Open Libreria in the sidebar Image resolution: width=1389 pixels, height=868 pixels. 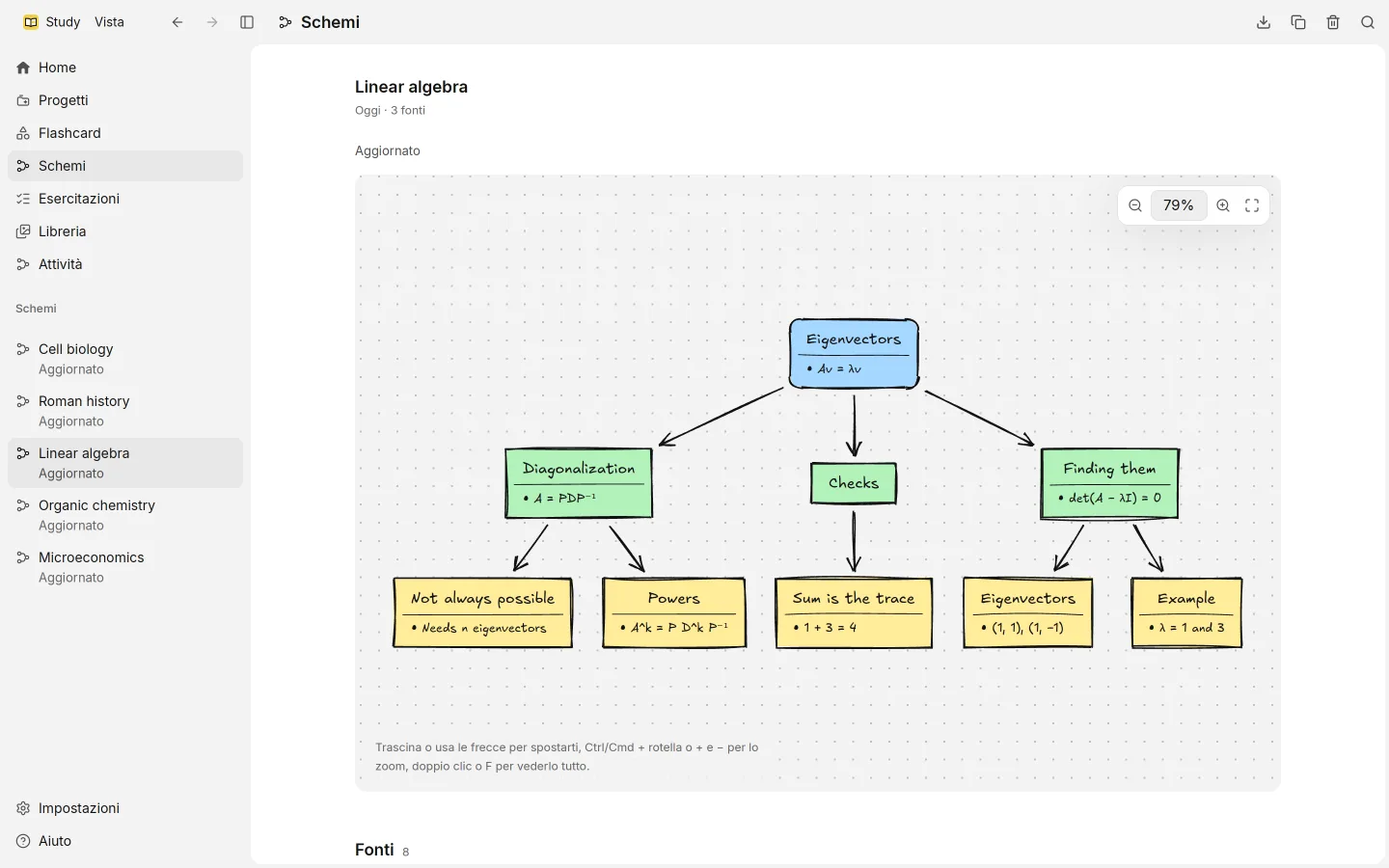(125, 231)
